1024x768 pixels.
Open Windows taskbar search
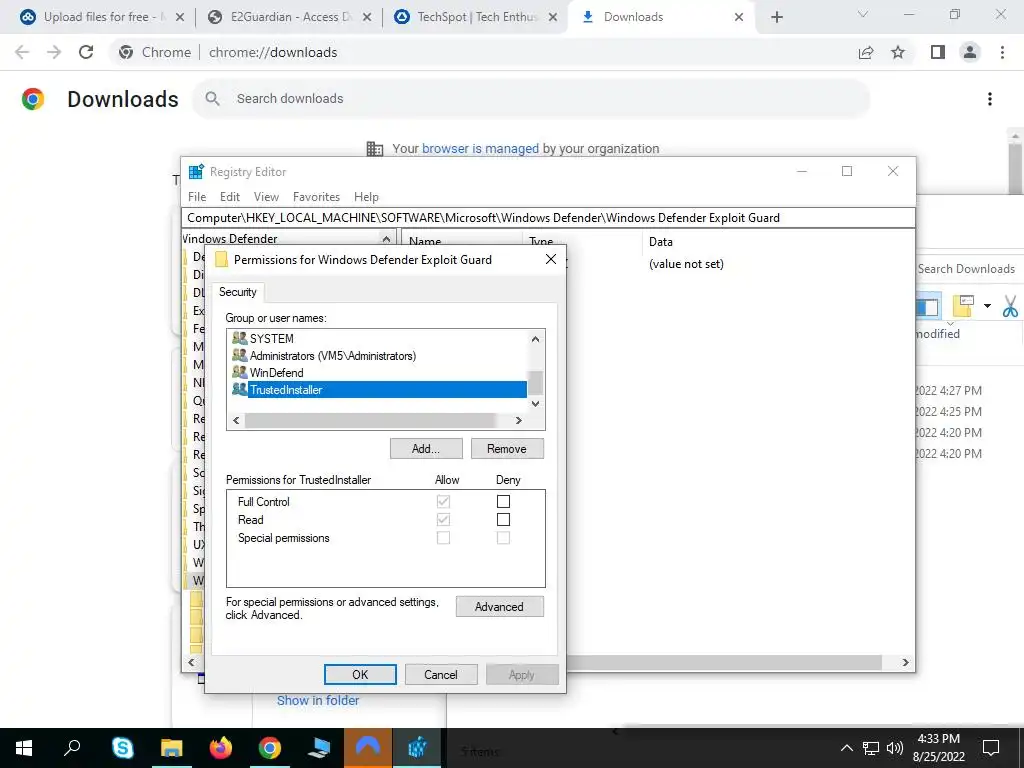(72, 748)
